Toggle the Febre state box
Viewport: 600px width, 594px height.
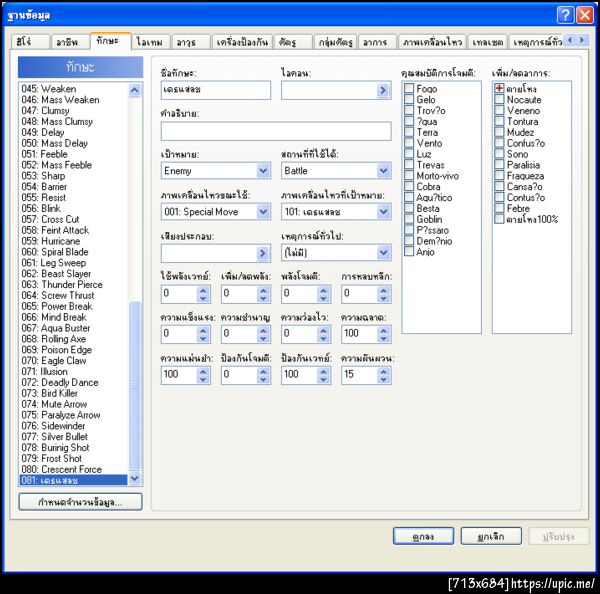pos(499,208)
